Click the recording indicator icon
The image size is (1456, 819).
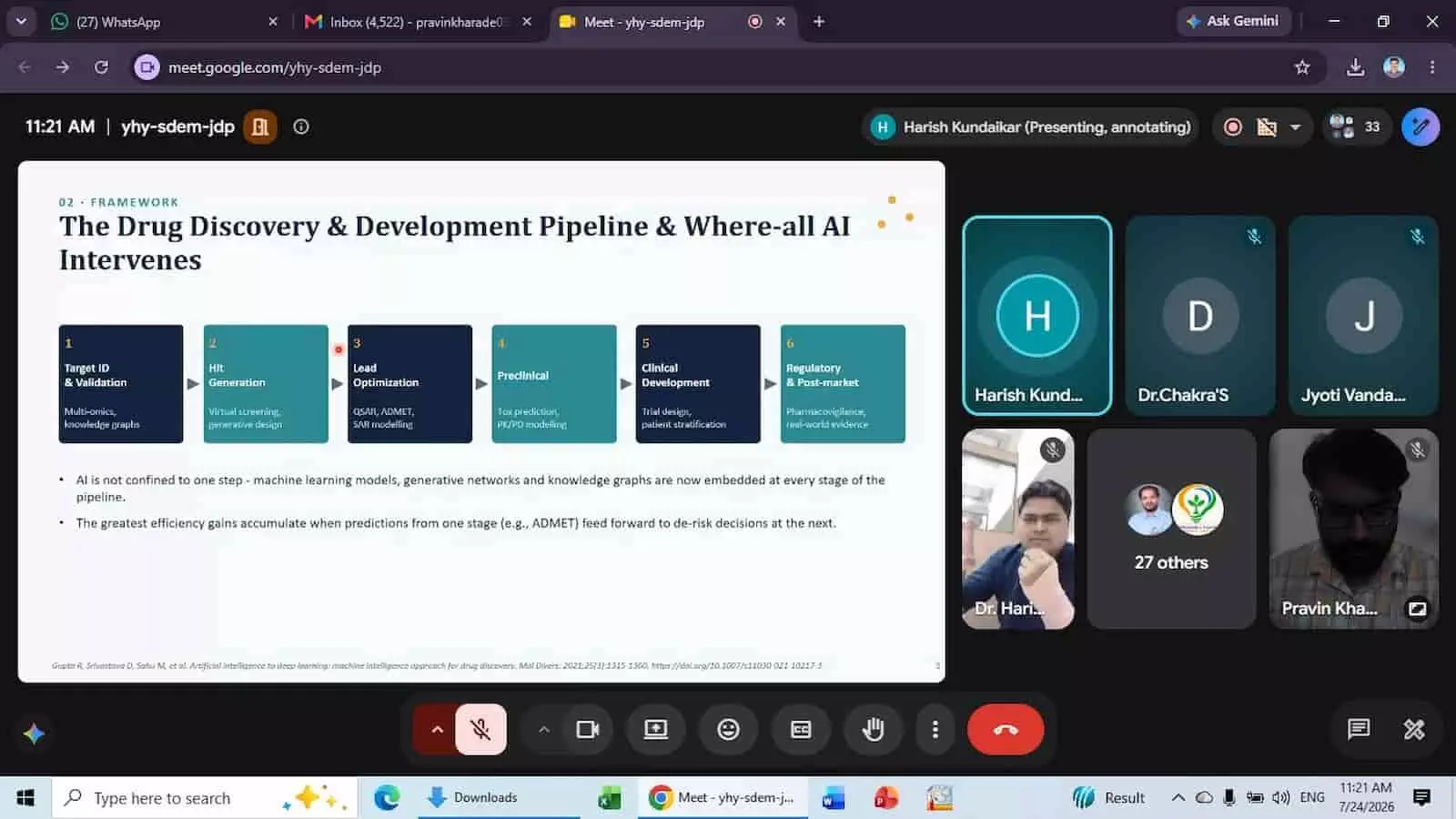tap(1233, 126)
